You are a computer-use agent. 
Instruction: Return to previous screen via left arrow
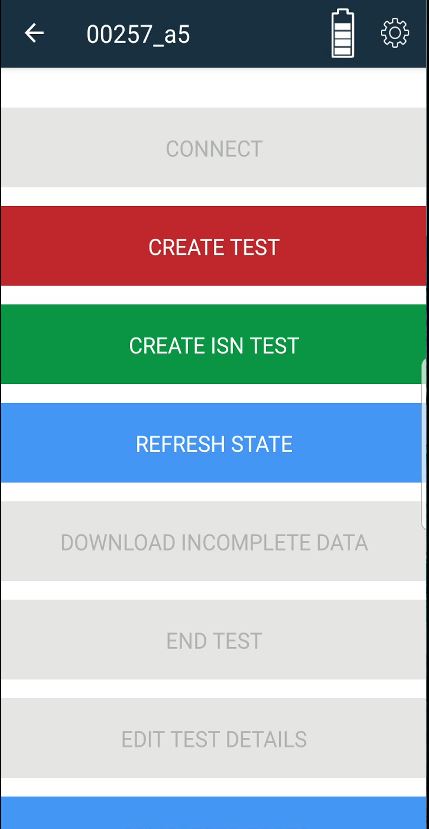[34, 33]
